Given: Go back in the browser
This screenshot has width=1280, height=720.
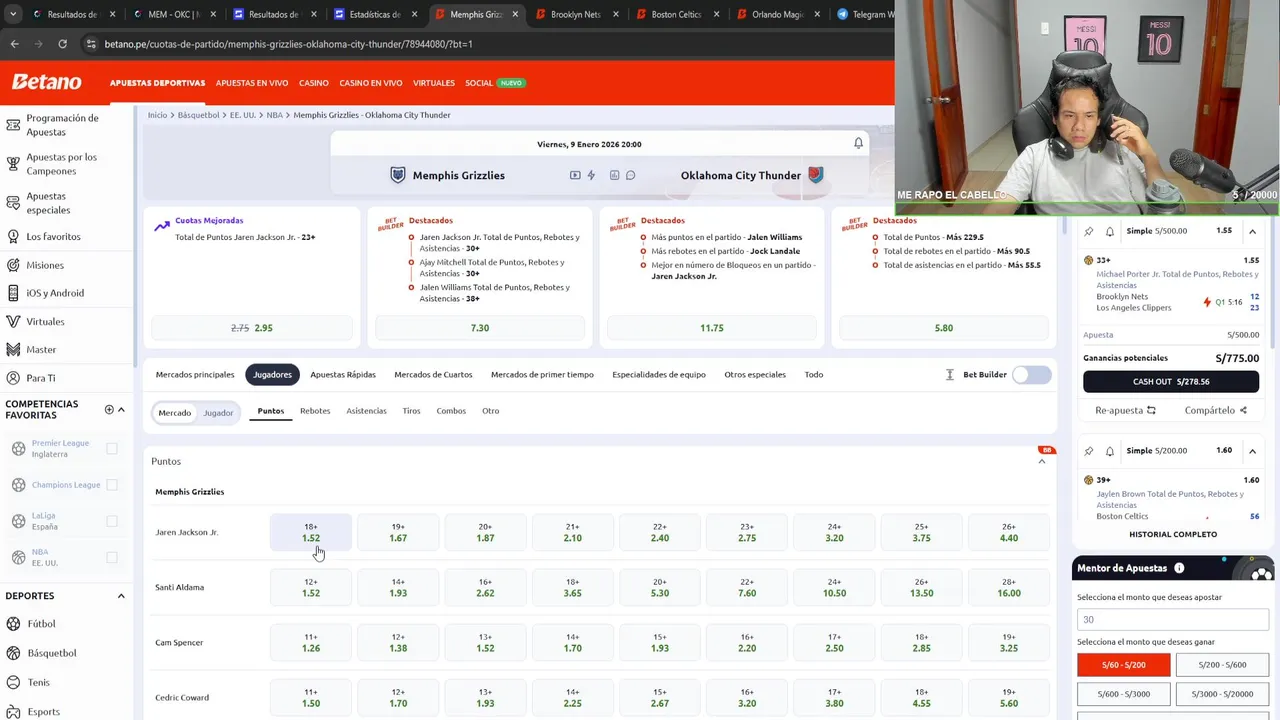Looking at the screenshot, I should click(x=14, y=44).
